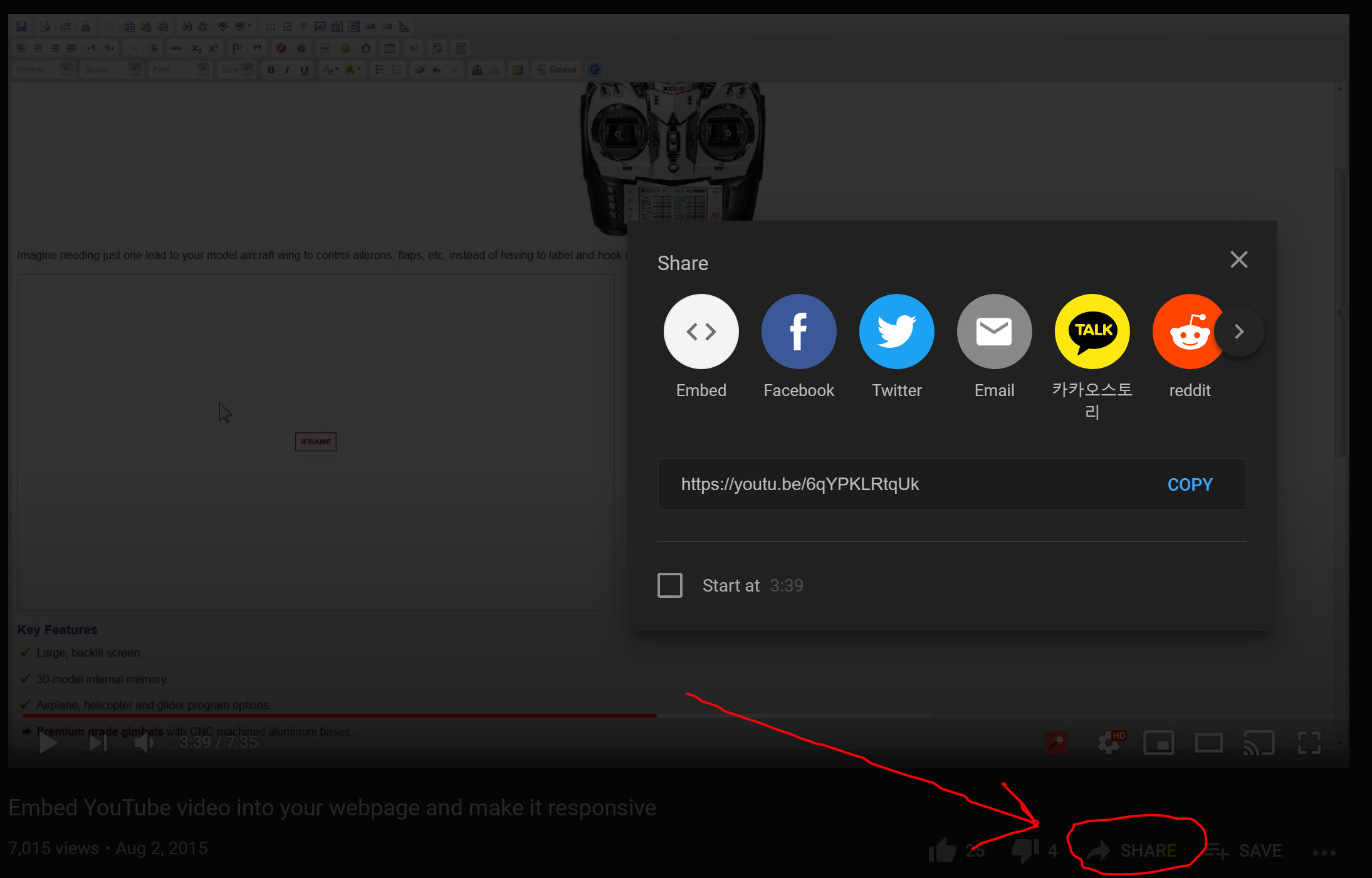Close the Share dialog

click(x=1238, y=259)
